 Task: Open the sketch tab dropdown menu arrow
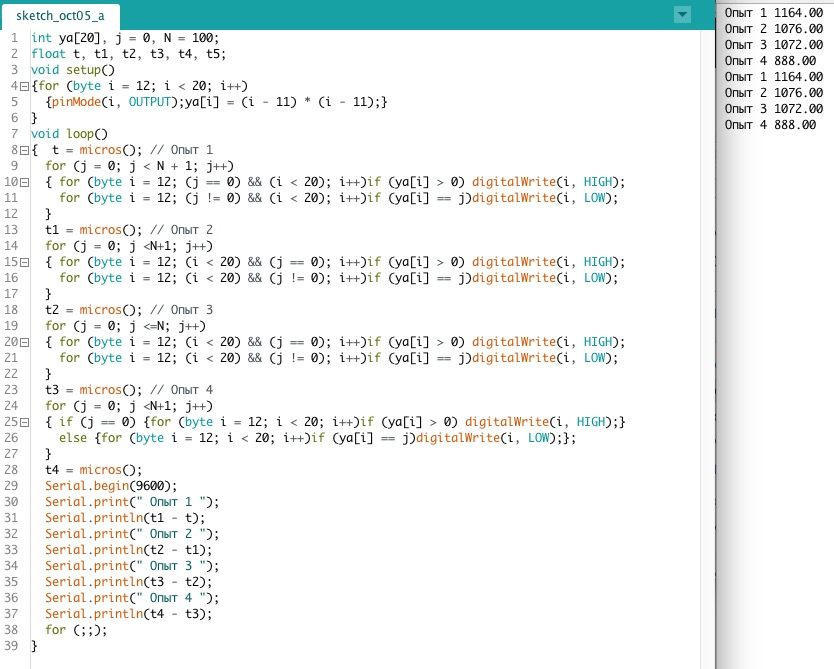[683, 14]
